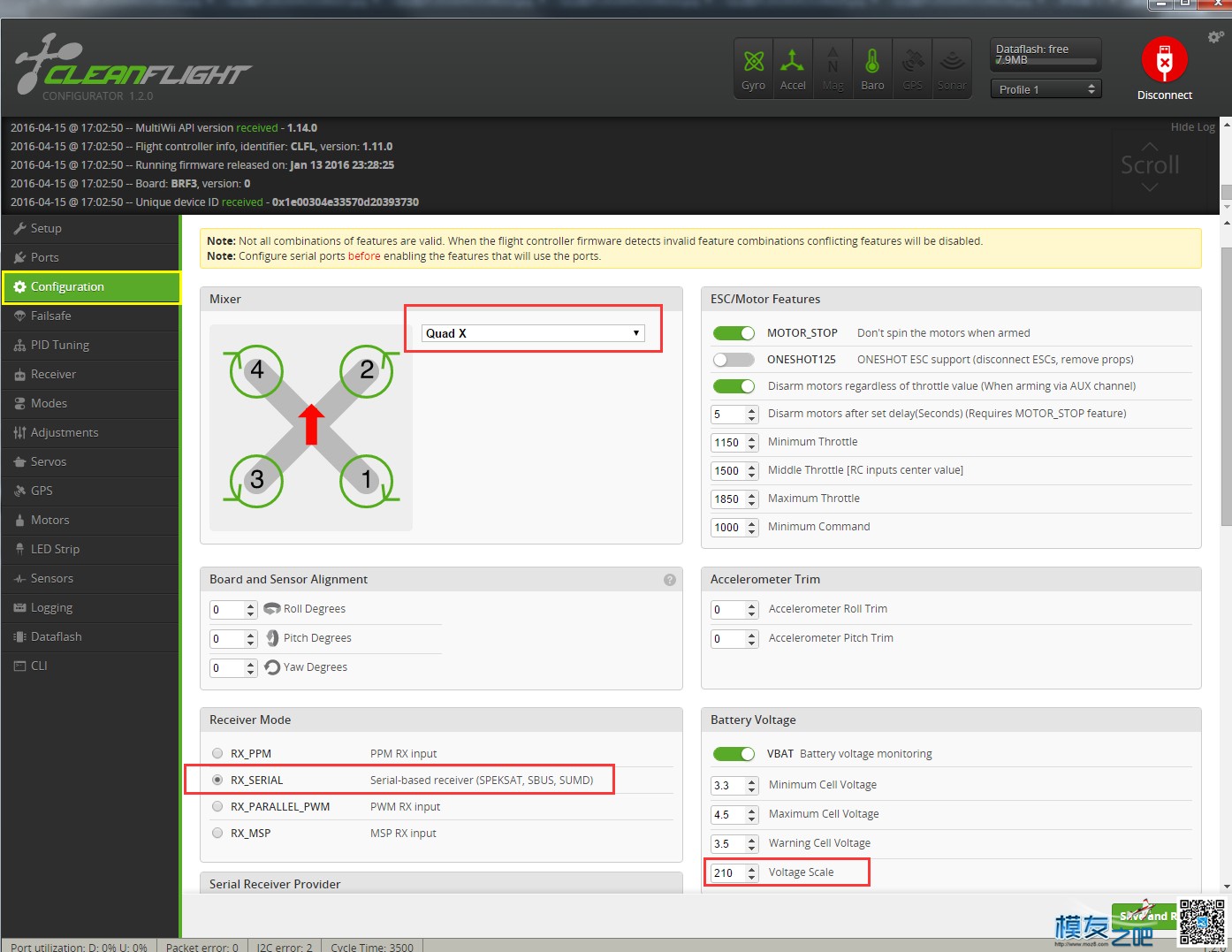Click the Cleanflight logo
1232x952 pixels.
(133, 67)
